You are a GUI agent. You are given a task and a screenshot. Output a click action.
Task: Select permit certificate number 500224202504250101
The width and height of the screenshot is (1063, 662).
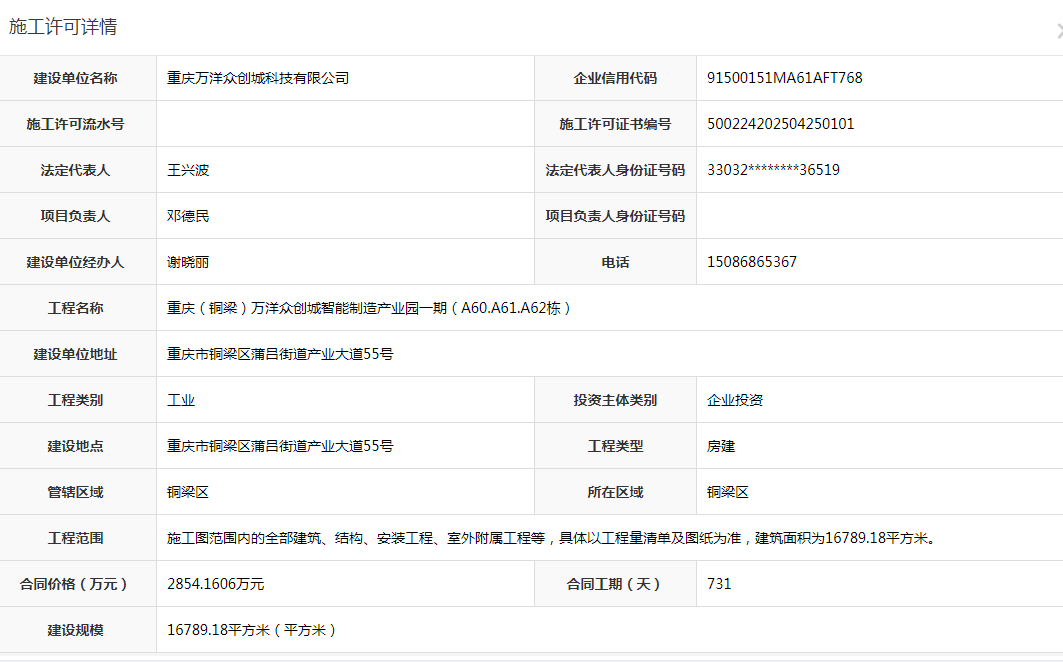coord(780,124)
